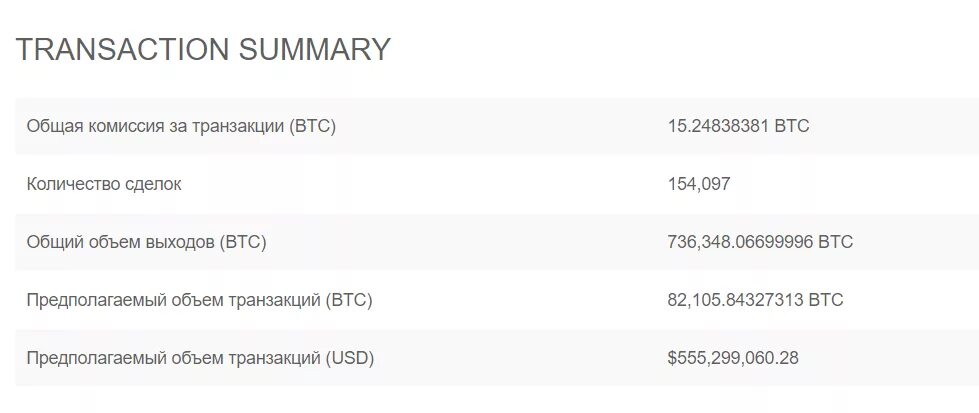This screenshot has height=413, width=979.
Task: Select the $555,299,060.28 USD value
Action: [x=733, y=359]
